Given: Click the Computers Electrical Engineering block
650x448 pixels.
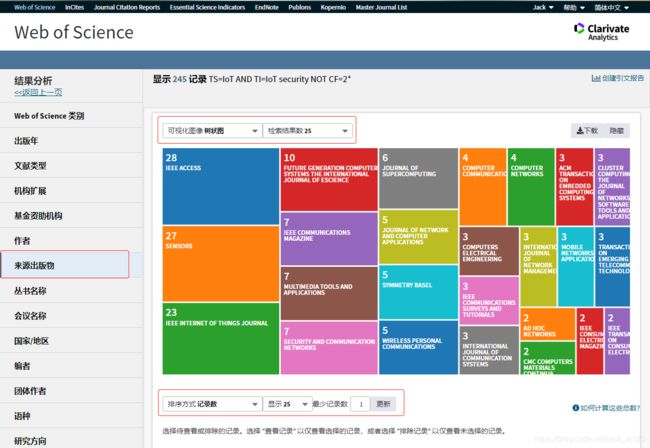Looking at the screenshot, I should (489, 251).
